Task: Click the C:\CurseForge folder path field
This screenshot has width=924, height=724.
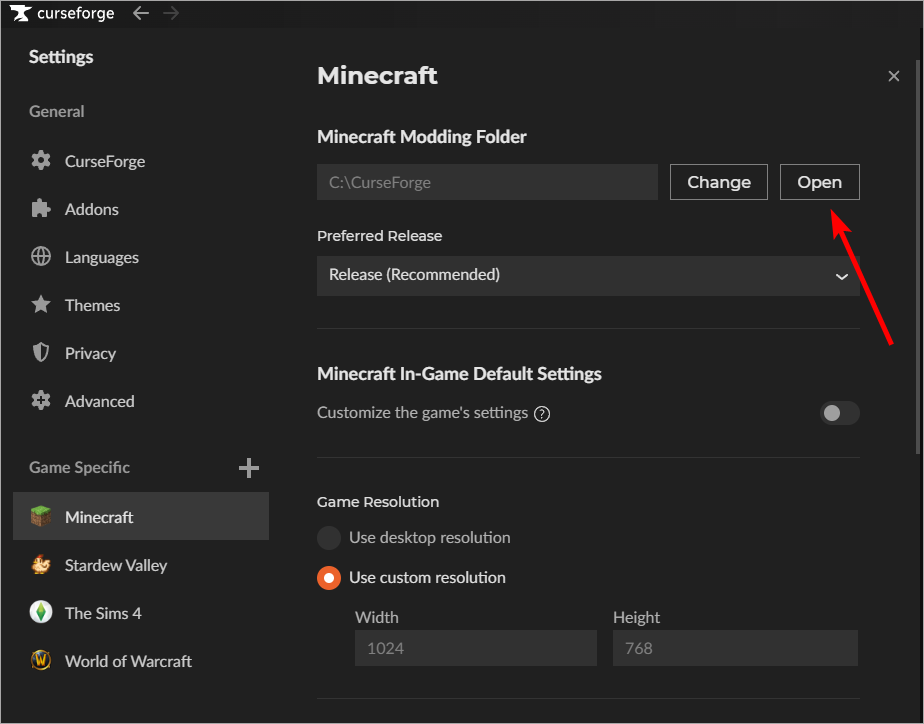Action: click(487, 182)
